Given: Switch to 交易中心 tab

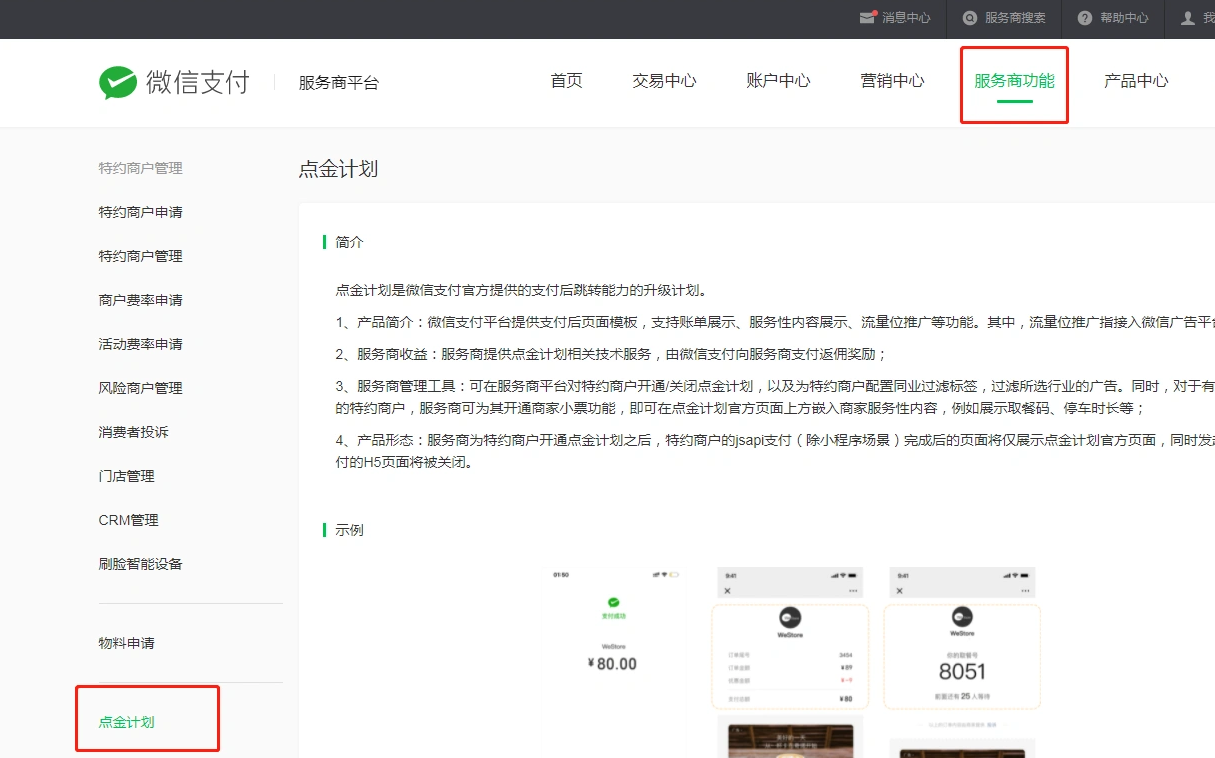Looking at the screenshot, I should coord(664,81).
